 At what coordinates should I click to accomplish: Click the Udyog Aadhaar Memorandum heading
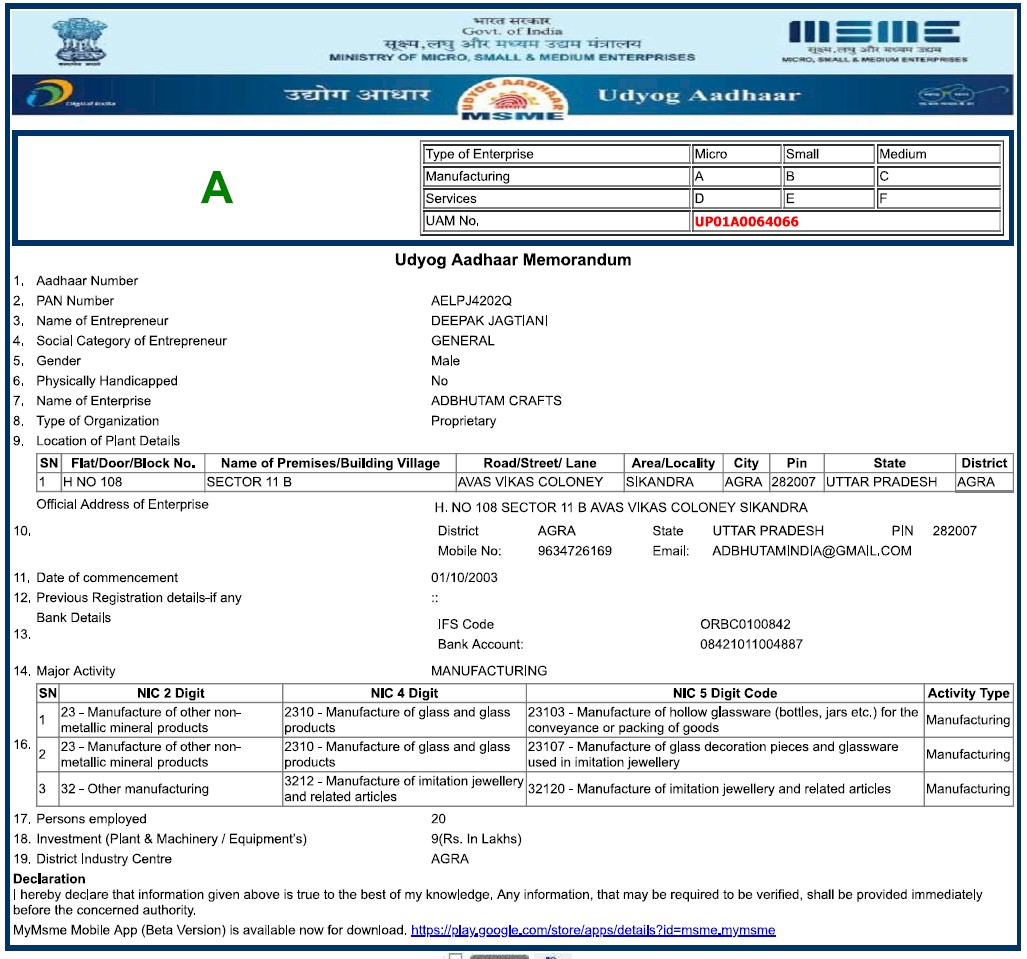tap(513, 260)
